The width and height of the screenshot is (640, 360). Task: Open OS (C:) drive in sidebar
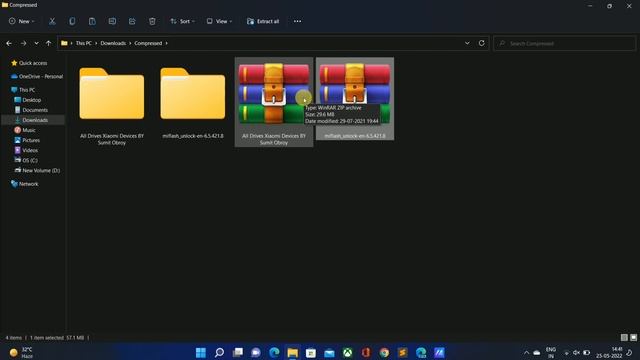click(26, 160)
